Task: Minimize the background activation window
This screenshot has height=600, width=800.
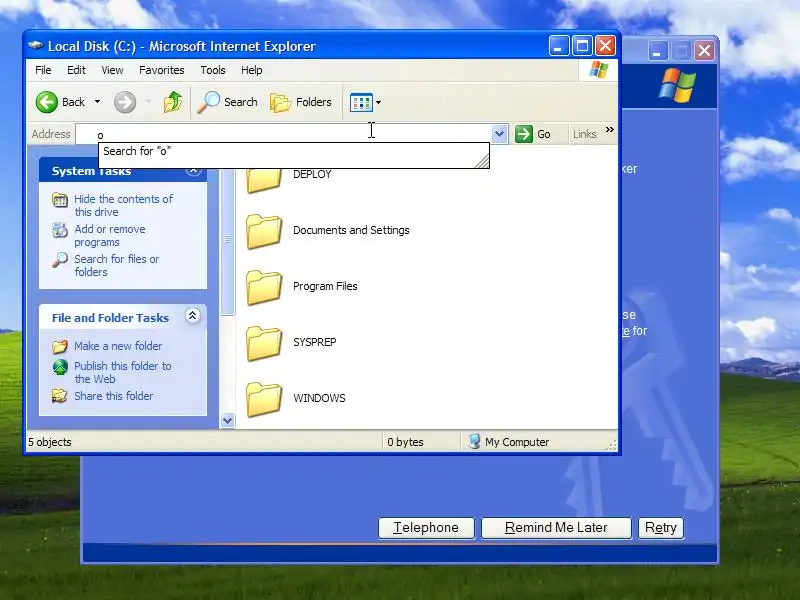Action: click(x=658, y=51)
